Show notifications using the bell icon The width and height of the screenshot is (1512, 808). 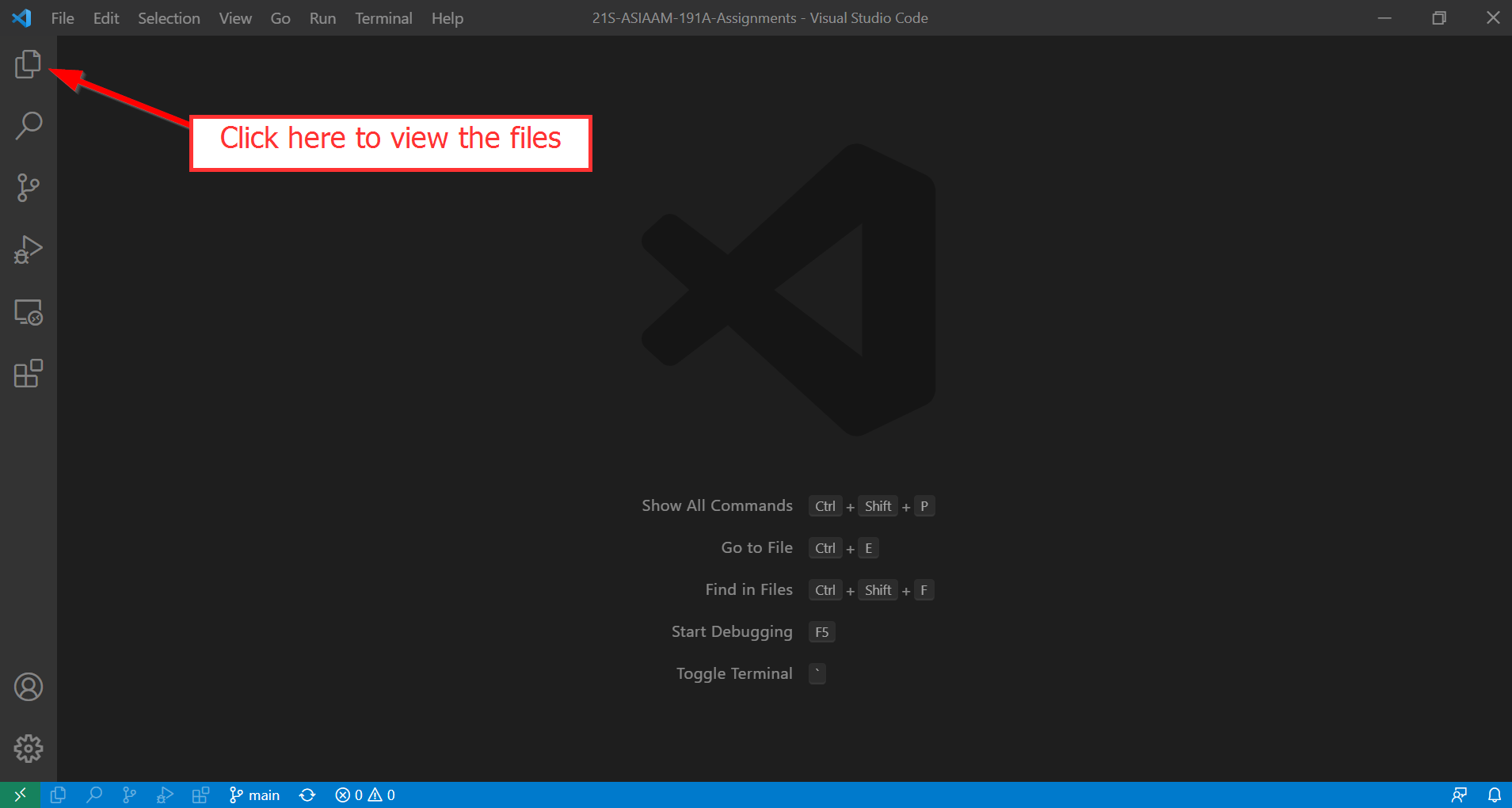point(1494,795)
